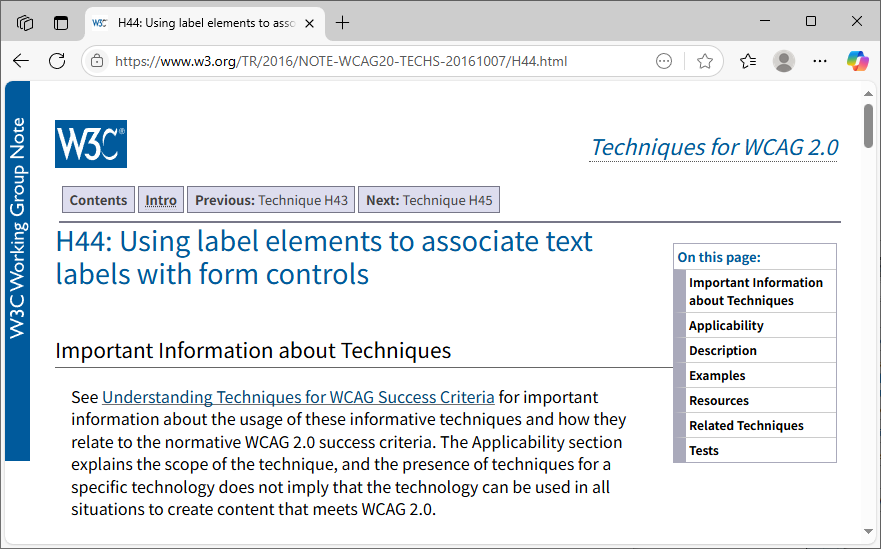Go to Contents button

(x=98, y=200)
